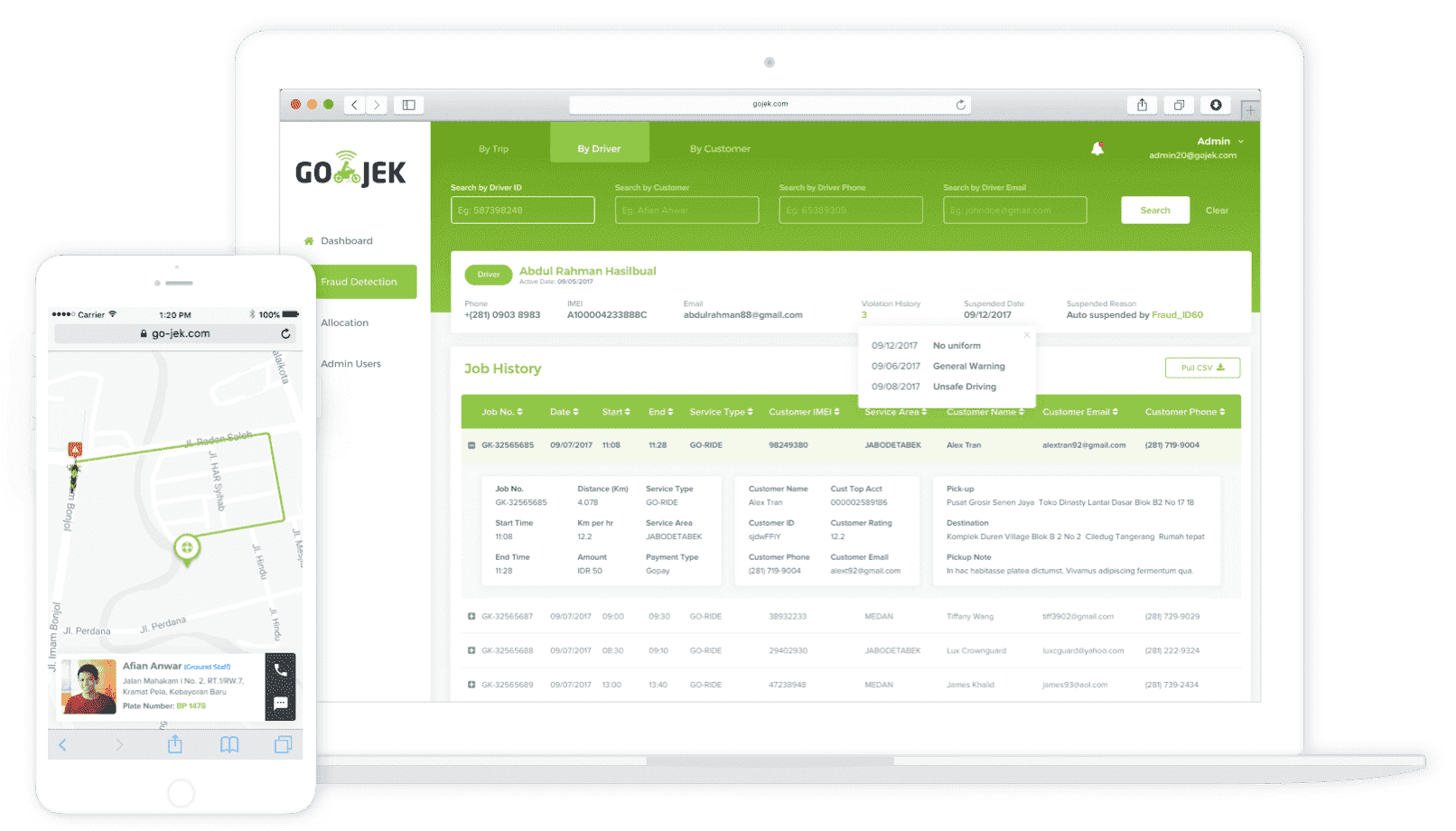Image resolution: width=1456 pixels, height=831 pixels.
Task: Click the browser downloads icon
Action: [x=1216, y=105]
